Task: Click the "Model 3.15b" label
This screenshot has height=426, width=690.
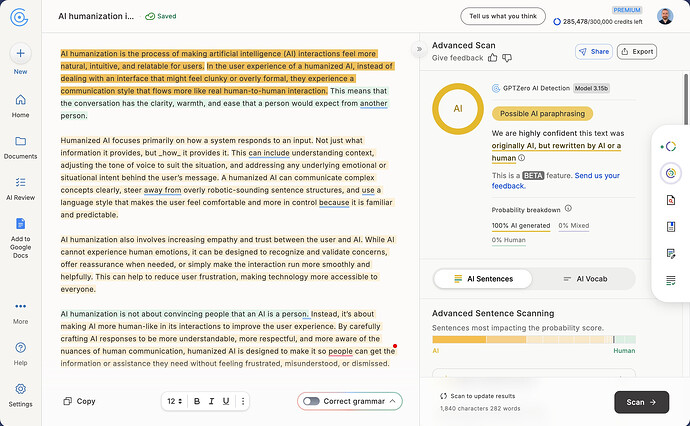Action: [x=591, y=88]
